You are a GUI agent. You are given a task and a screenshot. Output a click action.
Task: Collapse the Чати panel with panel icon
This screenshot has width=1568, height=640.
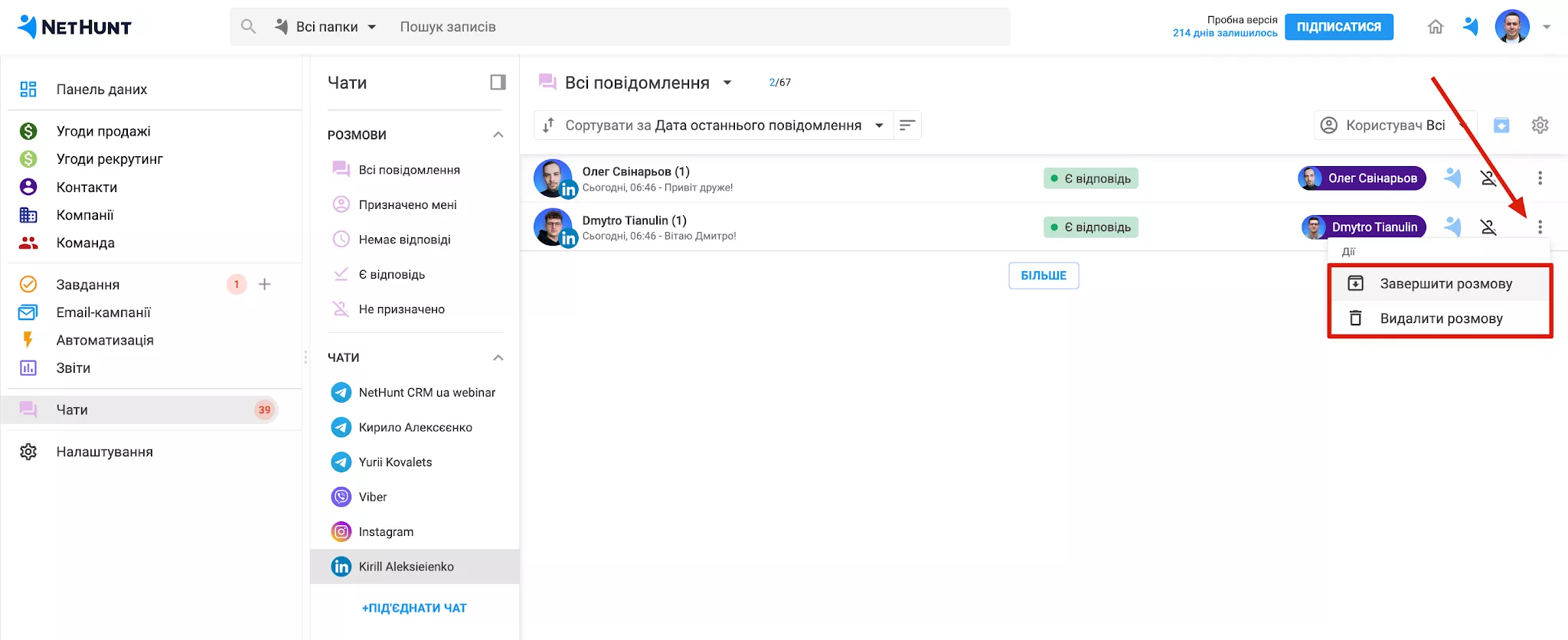click(x=498, y=82)
